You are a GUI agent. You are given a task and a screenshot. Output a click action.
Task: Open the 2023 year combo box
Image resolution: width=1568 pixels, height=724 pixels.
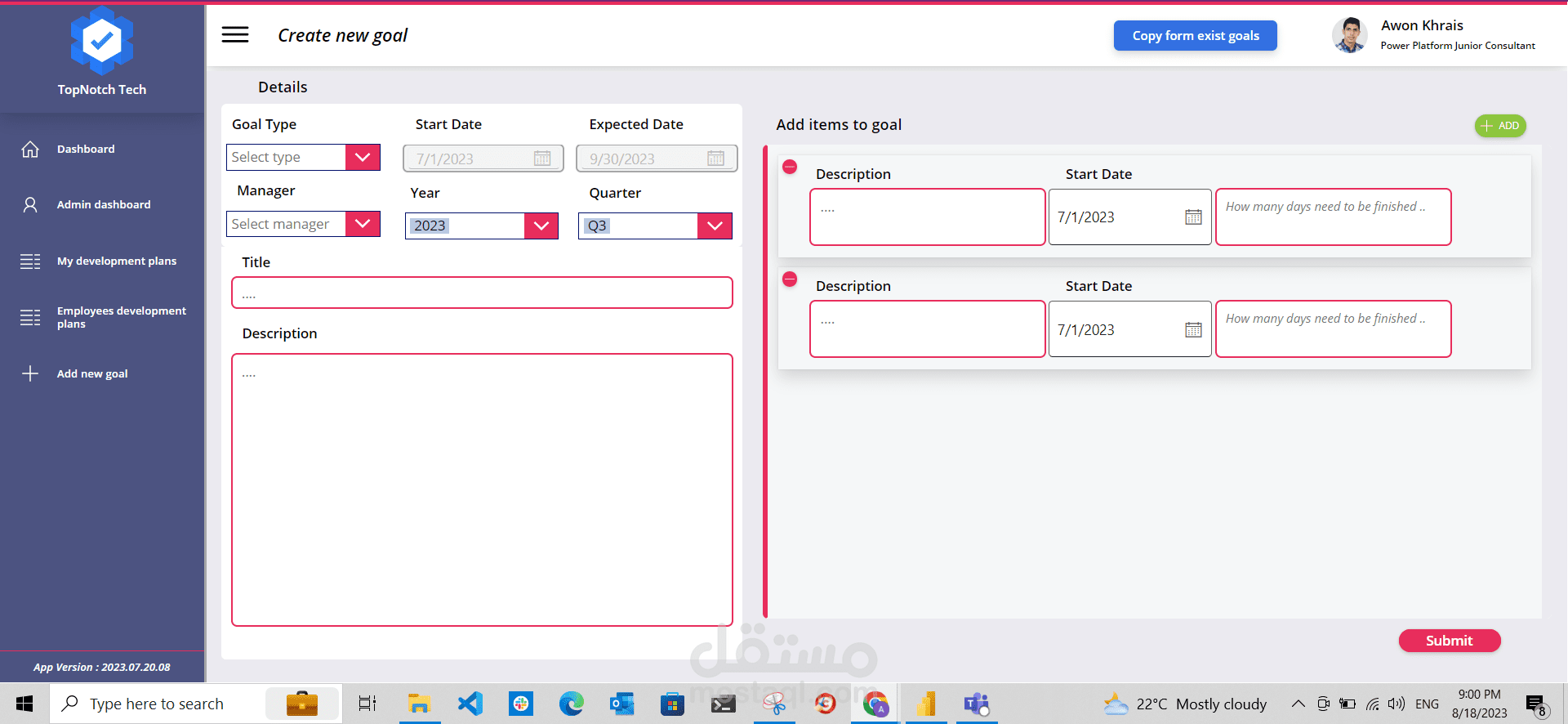(x=482, y=226)
